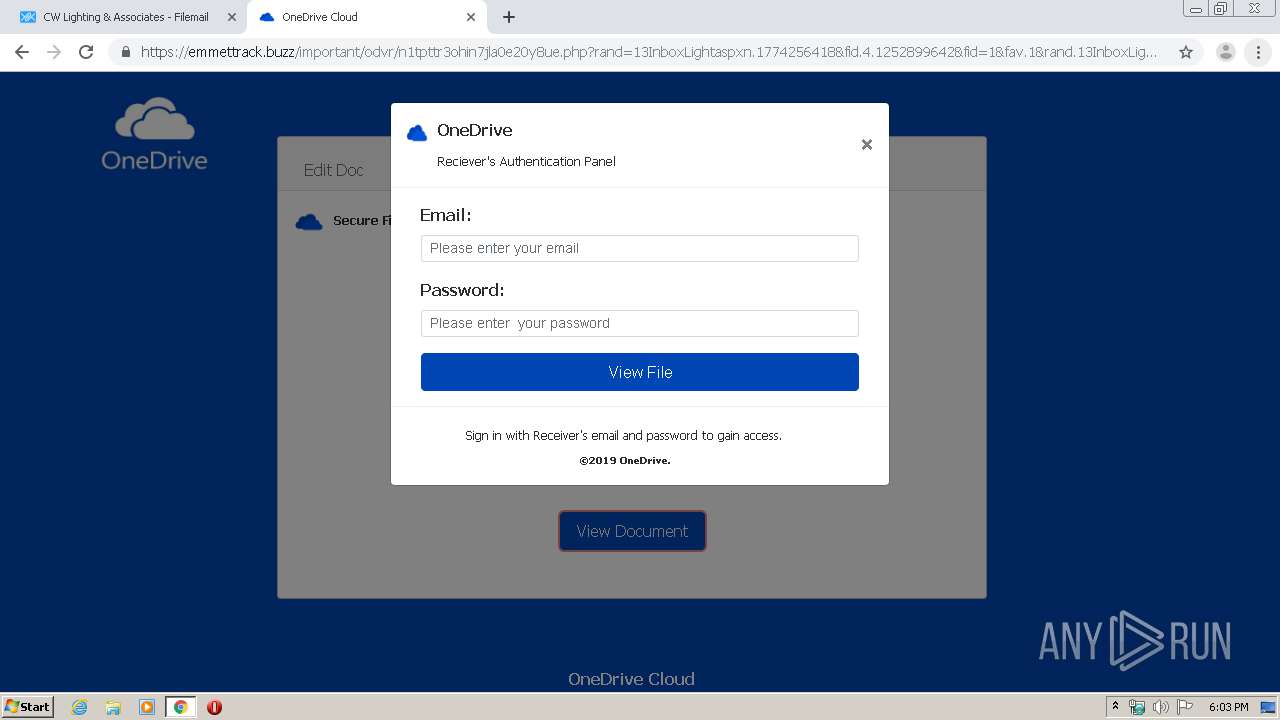
Task: Click the OneDrive Cloud text at page bottom
Action: pos(631,679)
